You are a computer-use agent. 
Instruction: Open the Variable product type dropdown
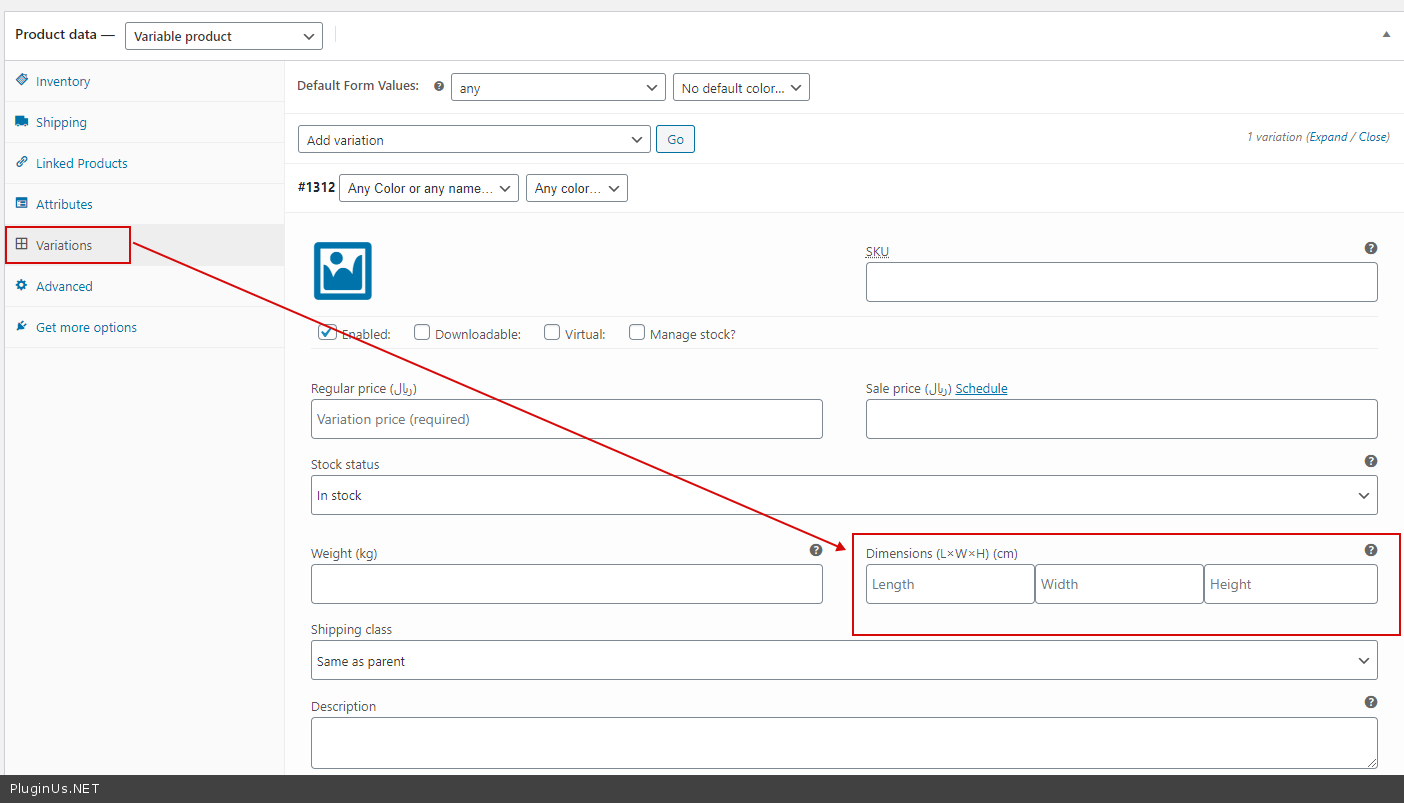223,36
